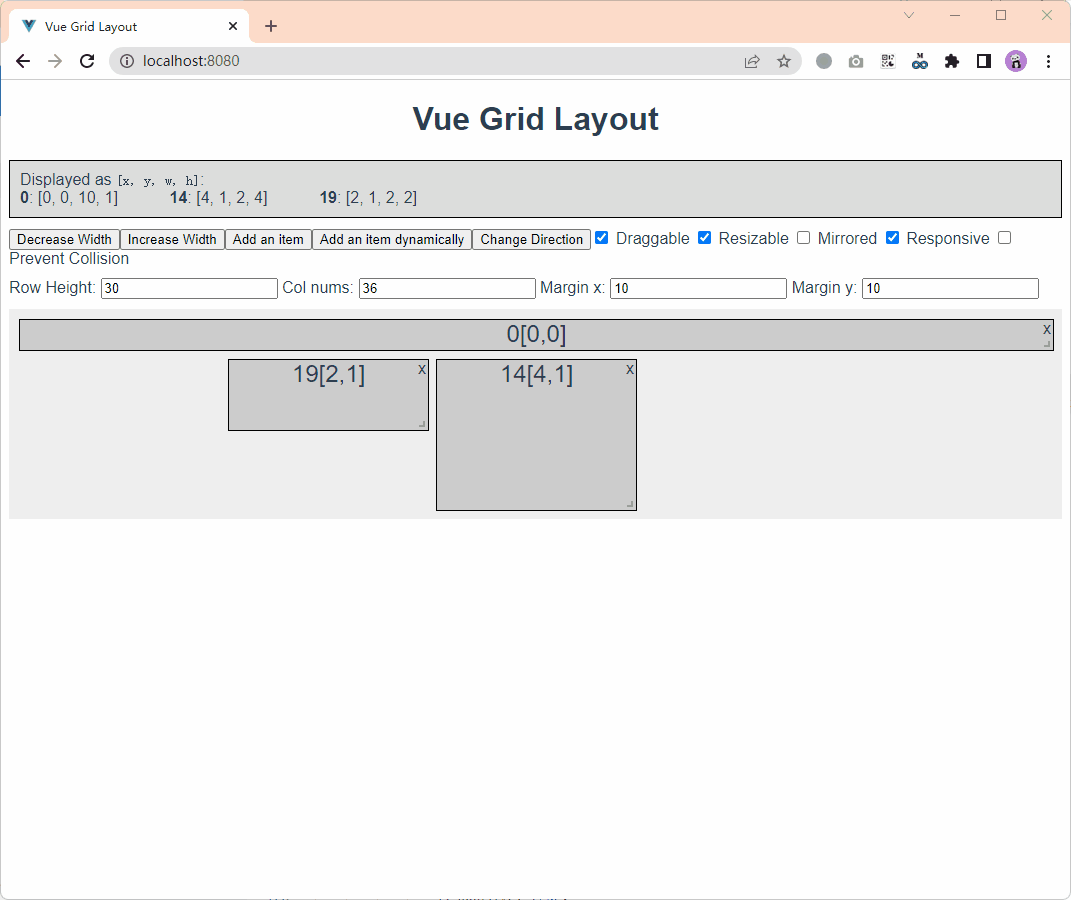1071x900 pixels.
Task: Focus the Col nums input field
Action: [x=447, y=288]
